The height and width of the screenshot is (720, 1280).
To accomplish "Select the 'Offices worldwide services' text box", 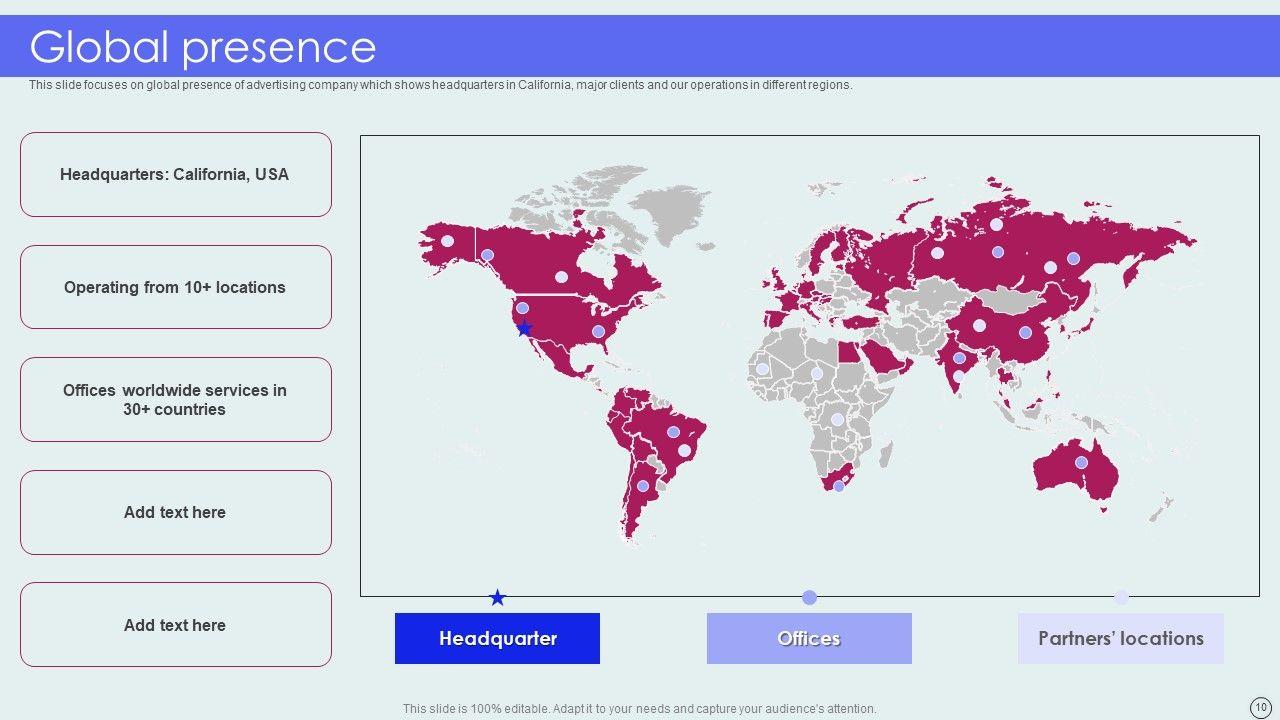I will [x=175, y=400].
